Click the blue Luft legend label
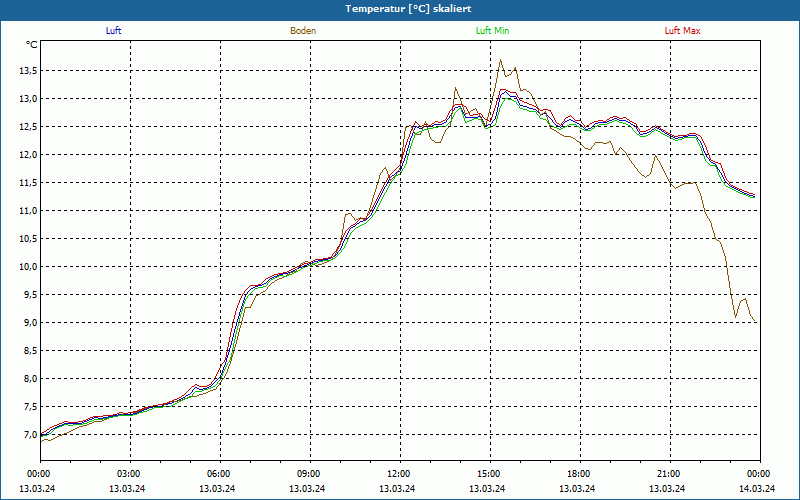This screenshot has height=500, width=800. (x=113, y=31)
